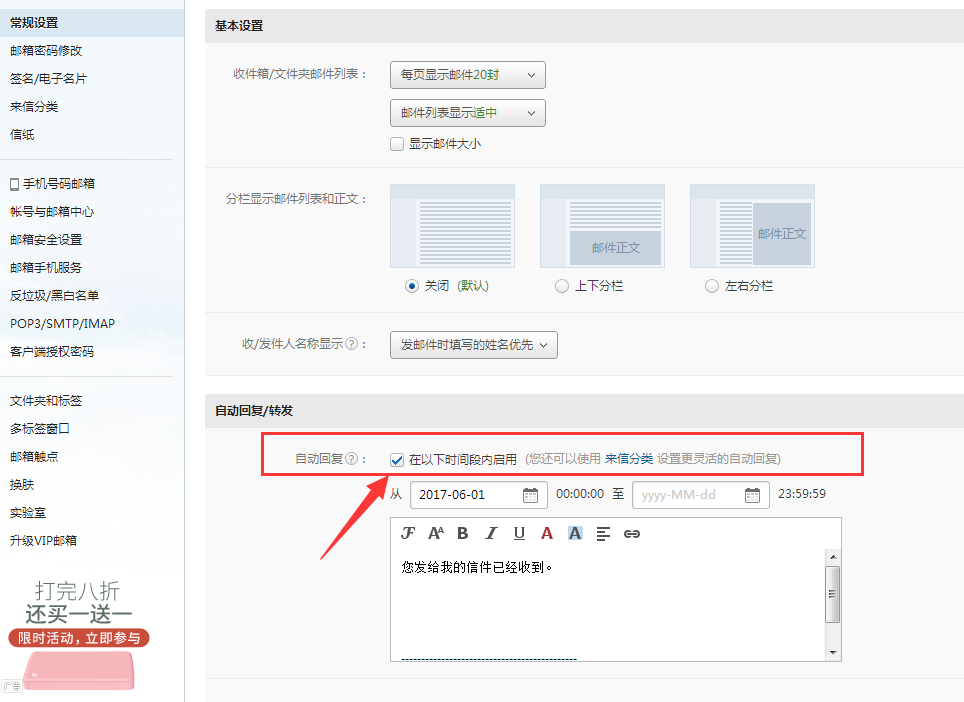Image resolution: width=964 pixels, height=702 pixels.
Task: Open 邮箱密码修改 in the sidebar
Action: click(46, 50)
